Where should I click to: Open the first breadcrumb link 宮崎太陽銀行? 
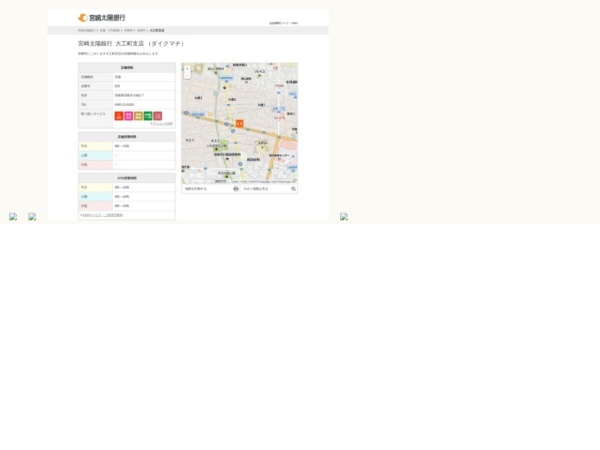coord(86,30)
